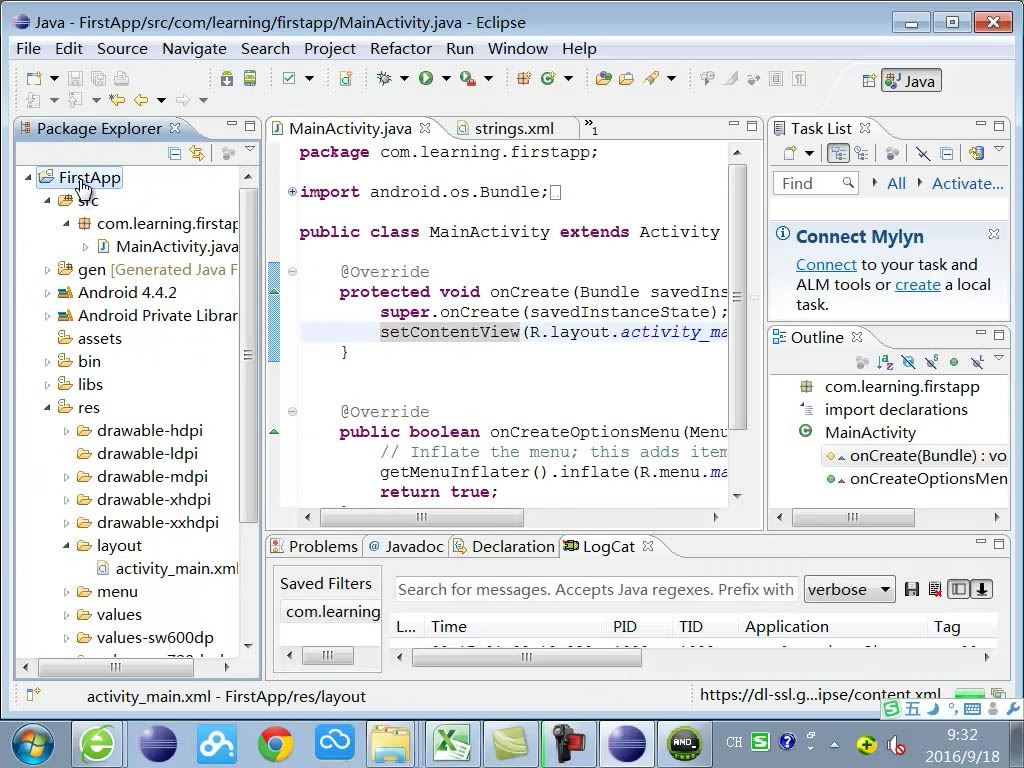Click the New wizard toolbar icon
The height and width of the screenshot is (768, 1024).
tap(34, 79)
